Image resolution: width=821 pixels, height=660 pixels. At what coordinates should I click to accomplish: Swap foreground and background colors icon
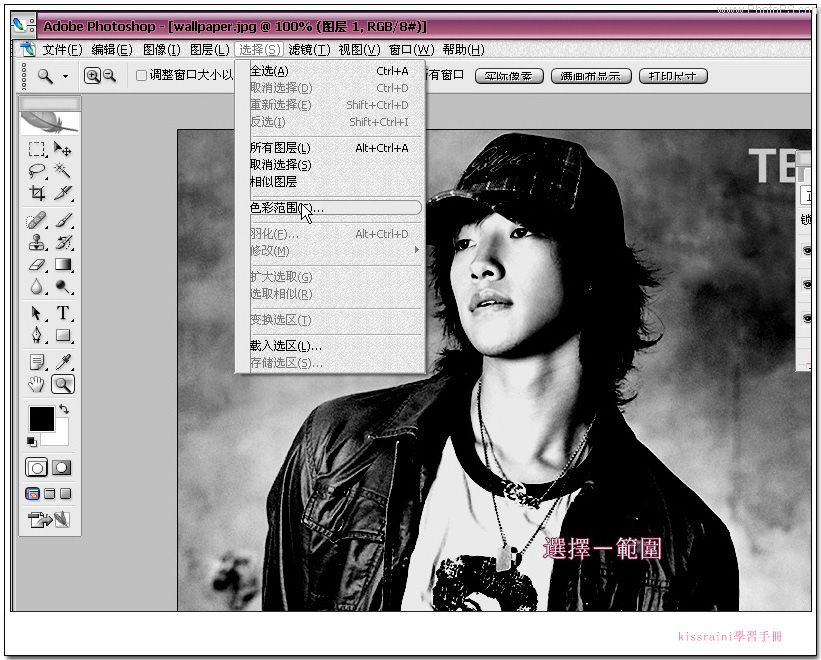pos(64,409)
